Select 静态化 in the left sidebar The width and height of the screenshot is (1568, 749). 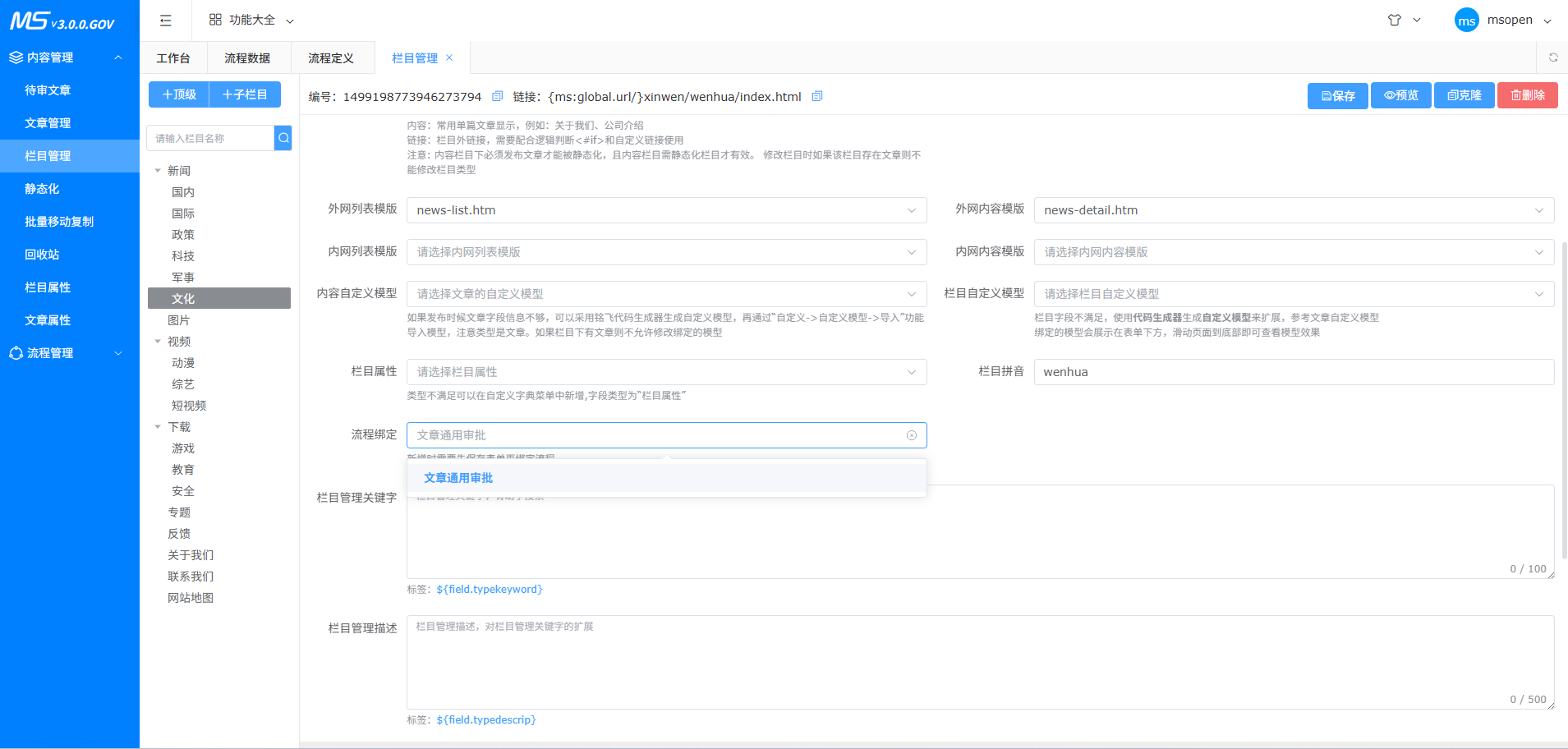coord(43,189)
